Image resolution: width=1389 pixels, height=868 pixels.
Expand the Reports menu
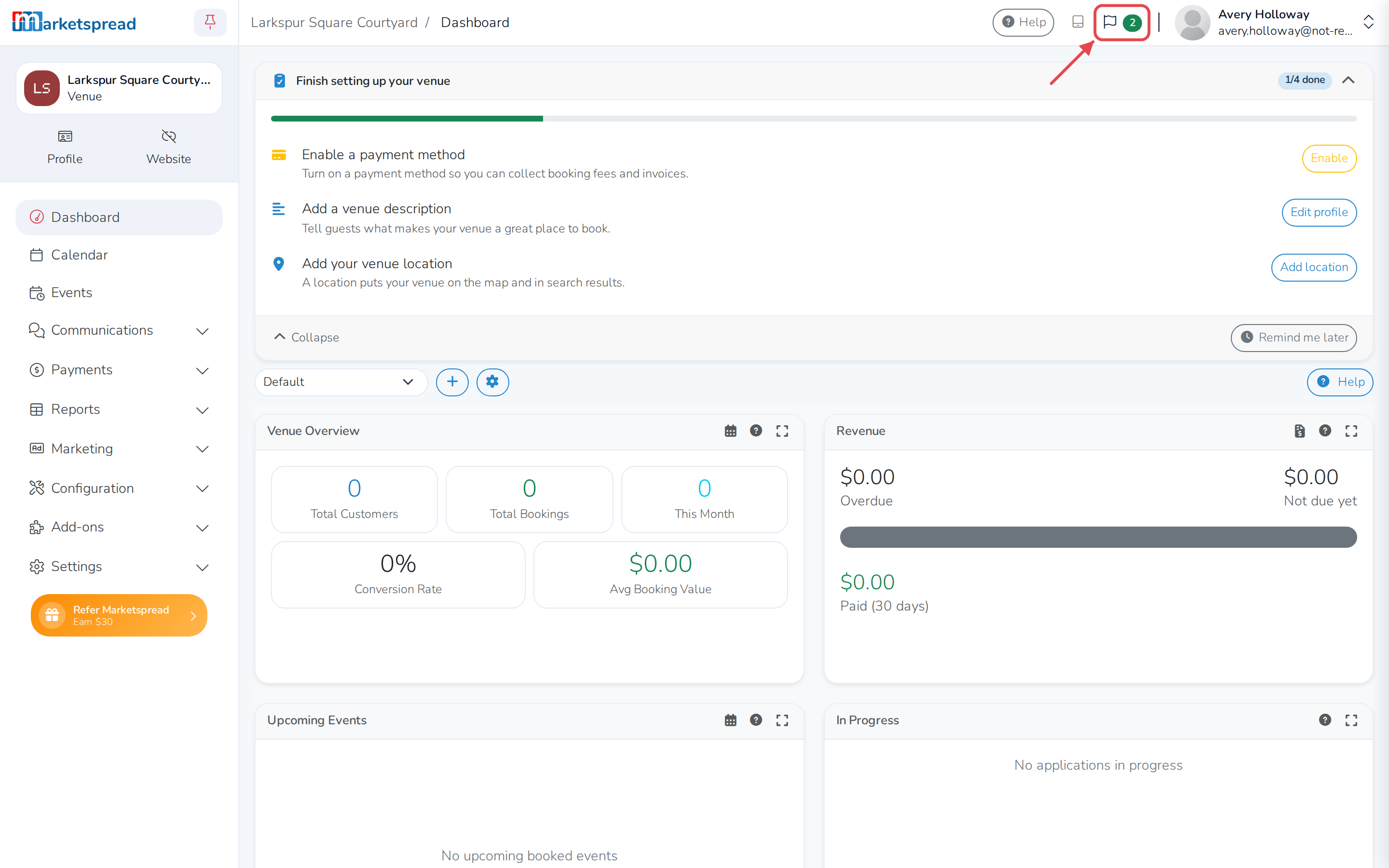[119, 409]
